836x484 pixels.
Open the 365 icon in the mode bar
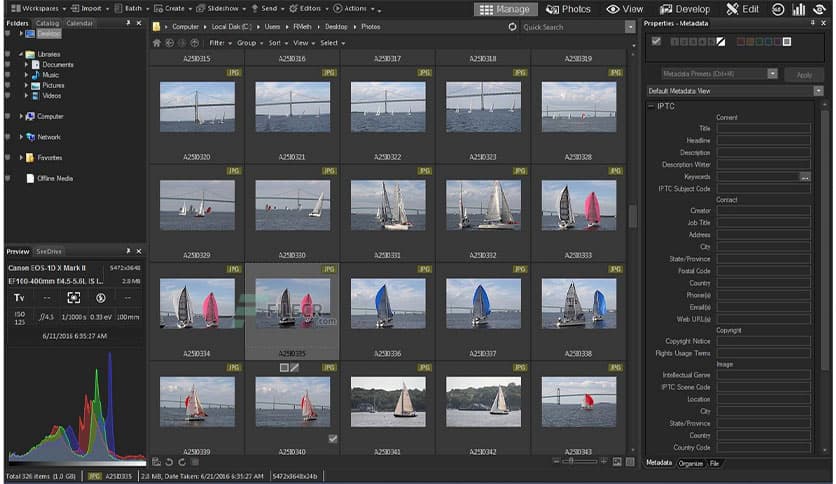778,10
